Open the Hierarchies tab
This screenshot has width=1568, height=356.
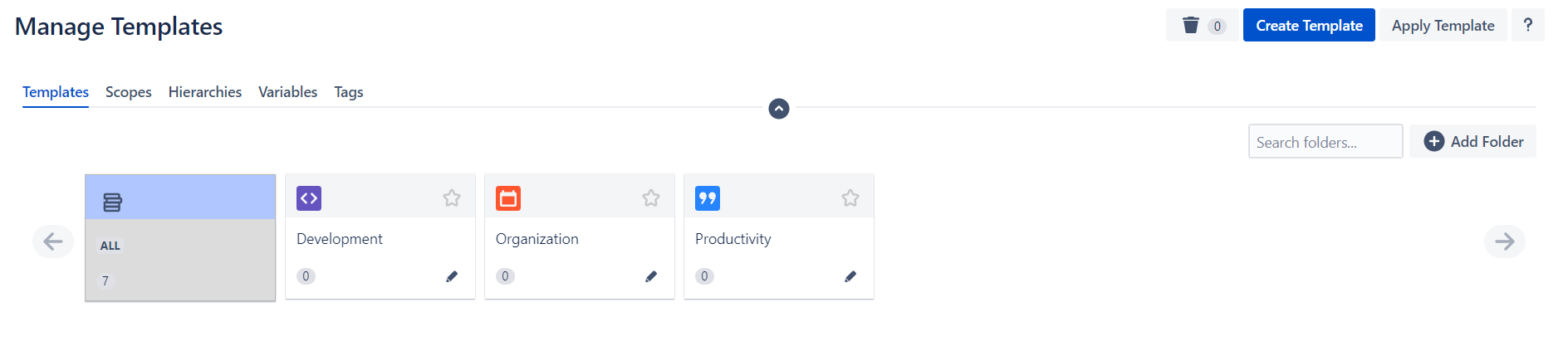tap(205, 92)
